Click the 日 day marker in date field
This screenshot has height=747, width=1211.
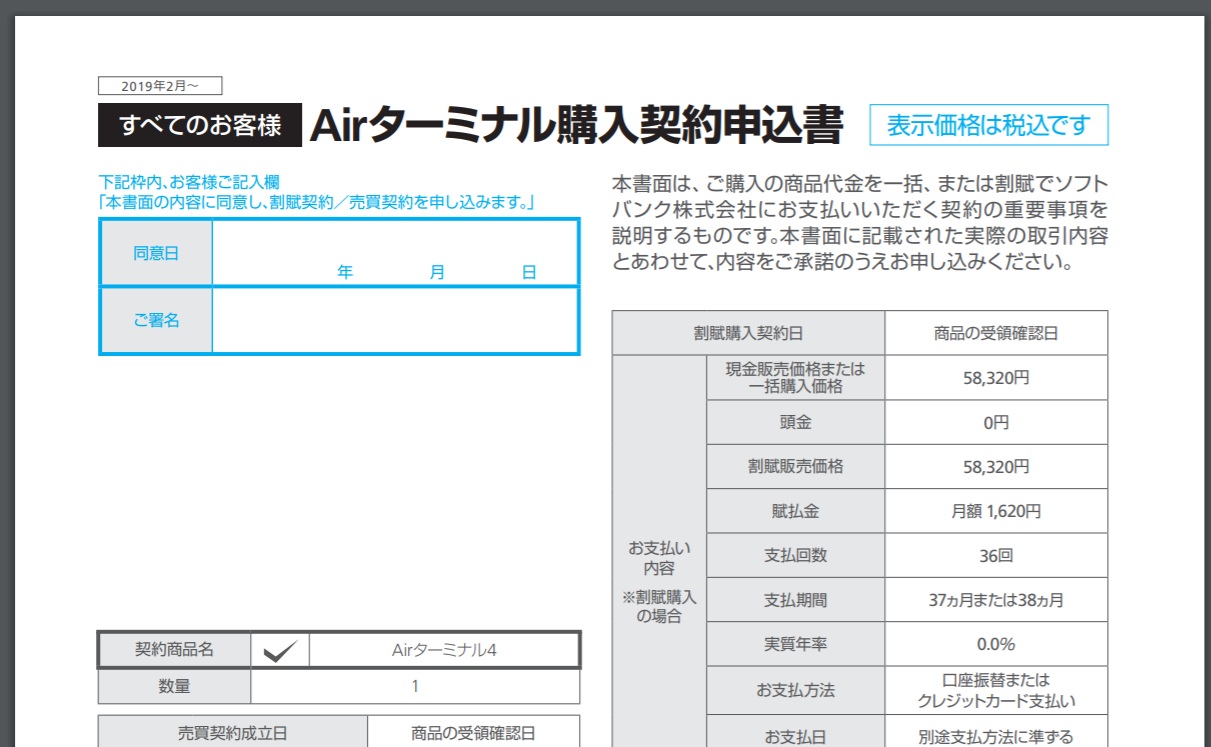[529, 272]
